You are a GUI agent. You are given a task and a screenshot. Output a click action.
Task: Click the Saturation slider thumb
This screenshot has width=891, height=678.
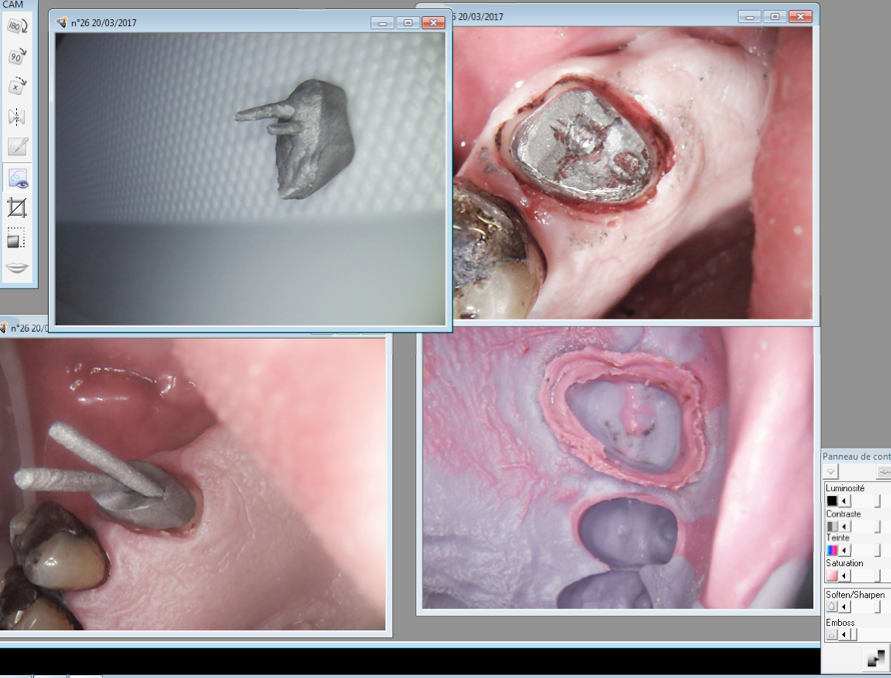(879, 576)
